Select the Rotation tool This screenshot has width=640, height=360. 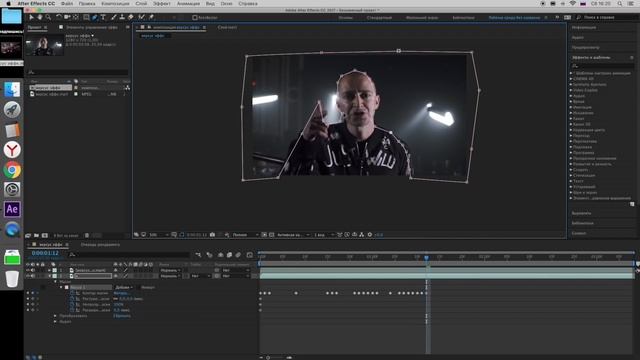(59, 17)
